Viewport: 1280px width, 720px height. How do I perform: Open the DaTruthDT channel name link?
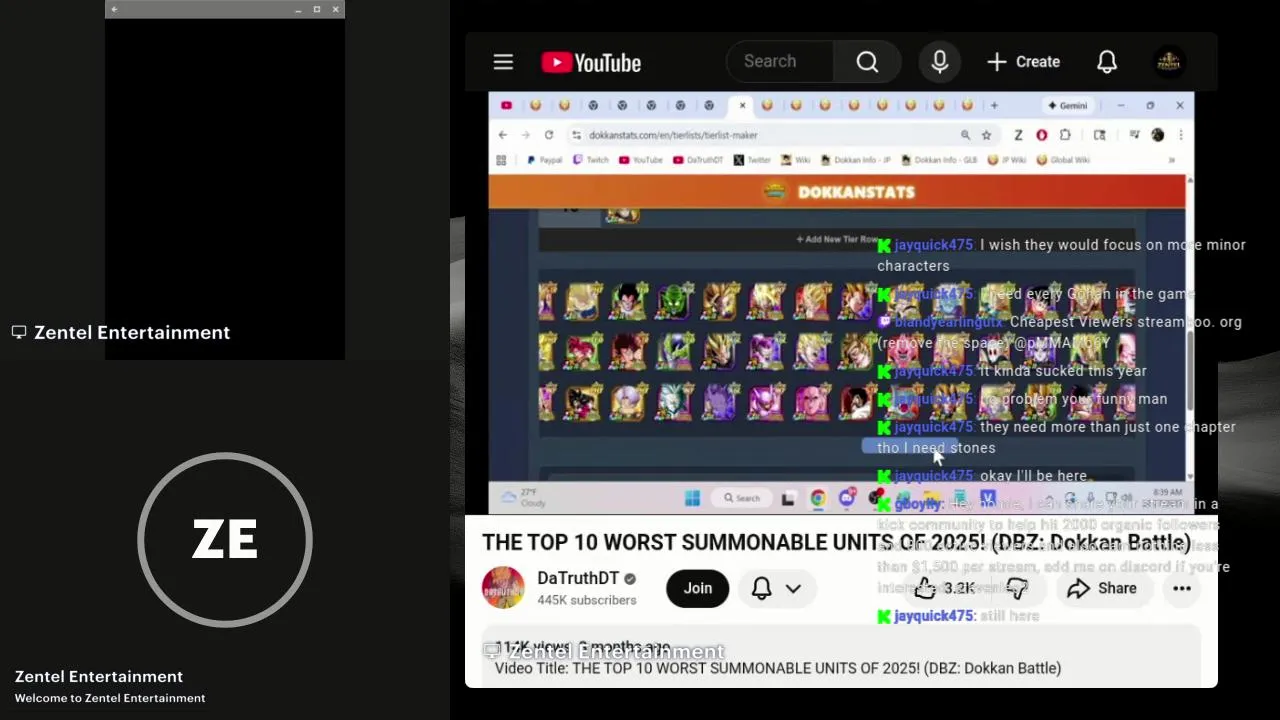(578, 578)
